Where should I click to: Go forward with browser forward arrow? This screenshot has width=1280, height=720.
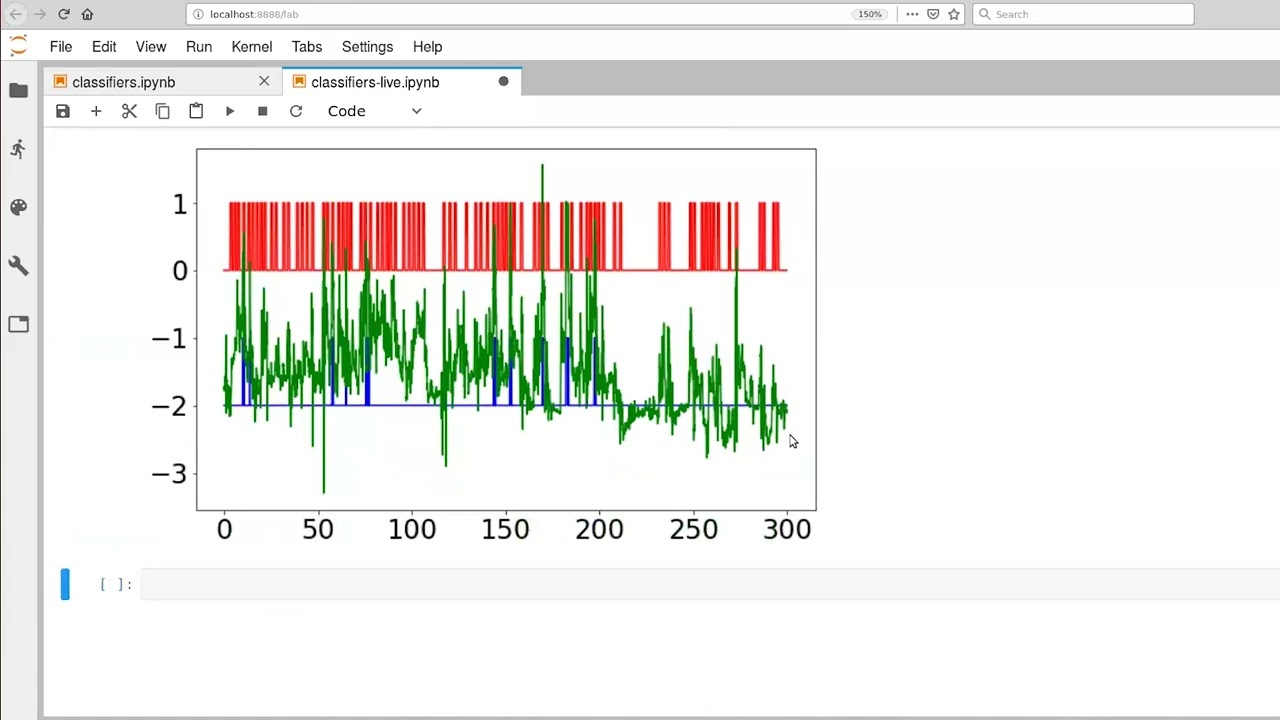39,14
